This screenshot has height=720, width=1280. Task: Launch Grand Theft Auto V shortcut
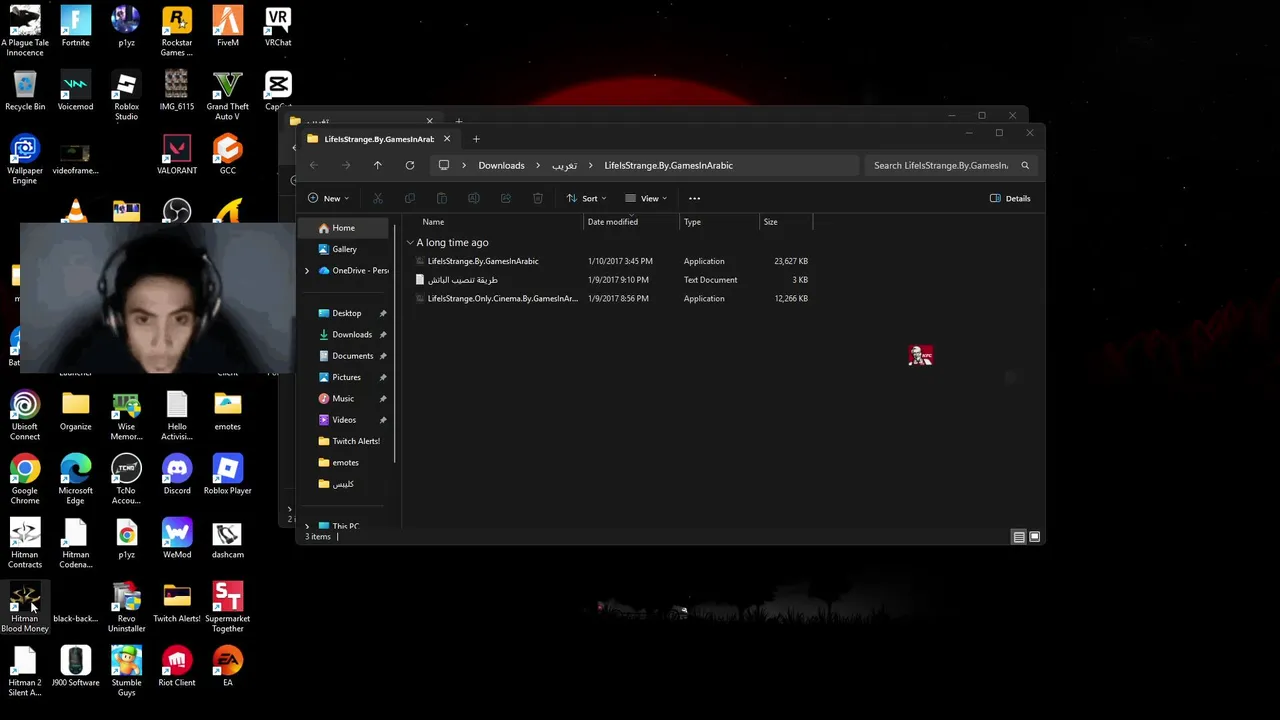[227, 96]
